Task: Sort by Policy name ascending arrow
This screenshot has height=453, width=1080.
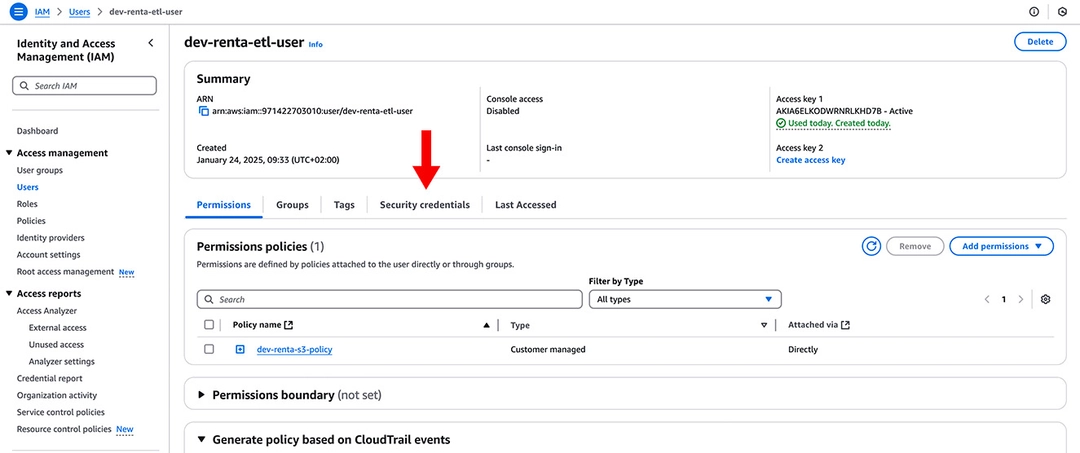Action: point(487,325)
